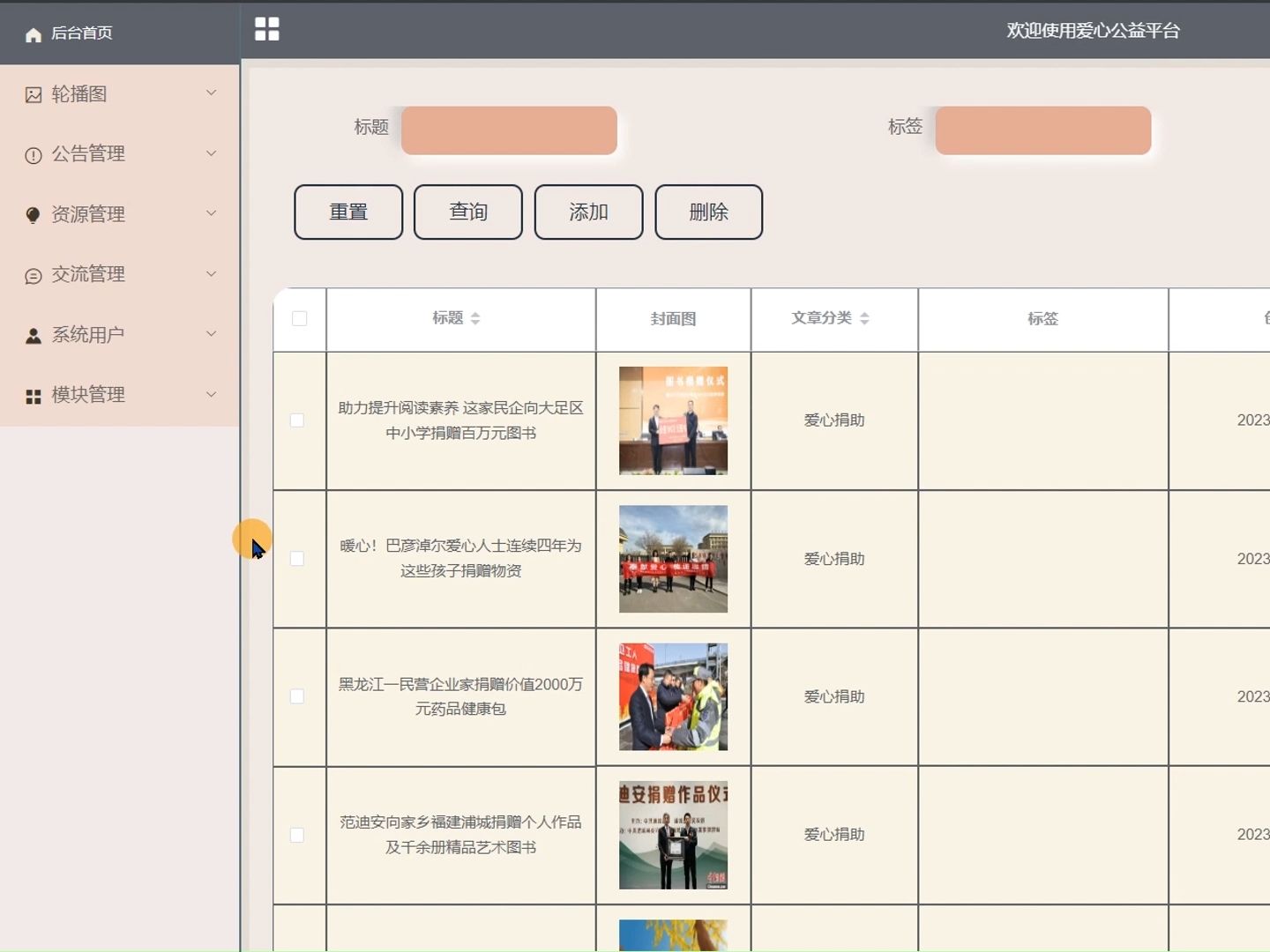
Task: Sort by the 文章分类 column arrows
Action: click(x=864, y=318)
